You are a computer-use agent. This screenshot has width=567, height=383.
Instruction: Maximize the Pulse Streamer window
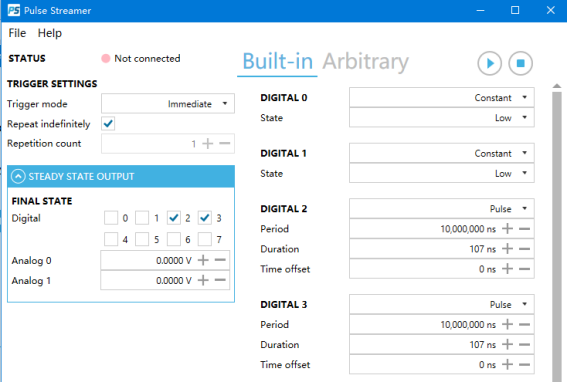(x=515, y=10)
